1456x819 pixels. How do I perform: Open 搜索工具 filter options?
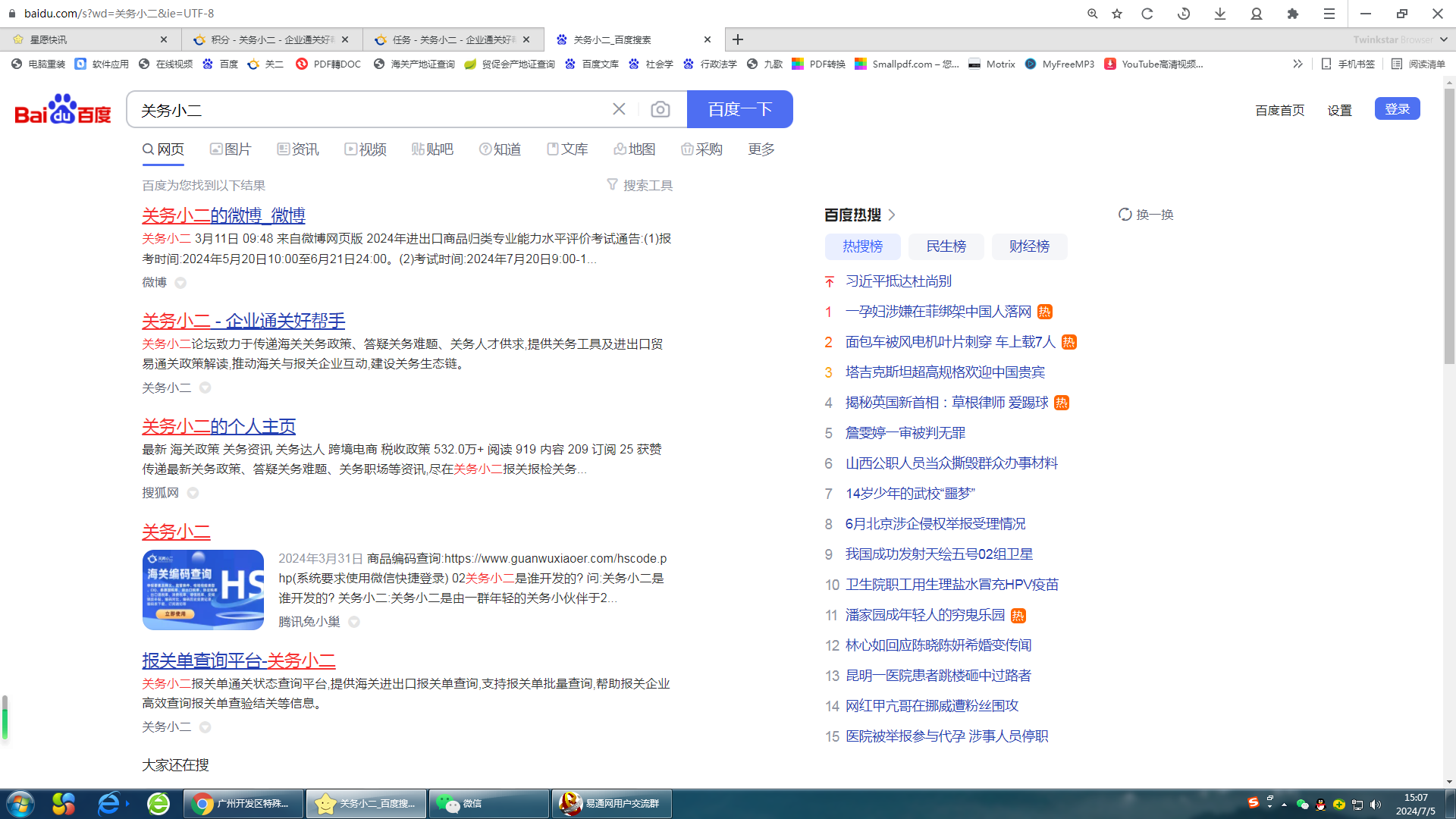tap(640, 186)
